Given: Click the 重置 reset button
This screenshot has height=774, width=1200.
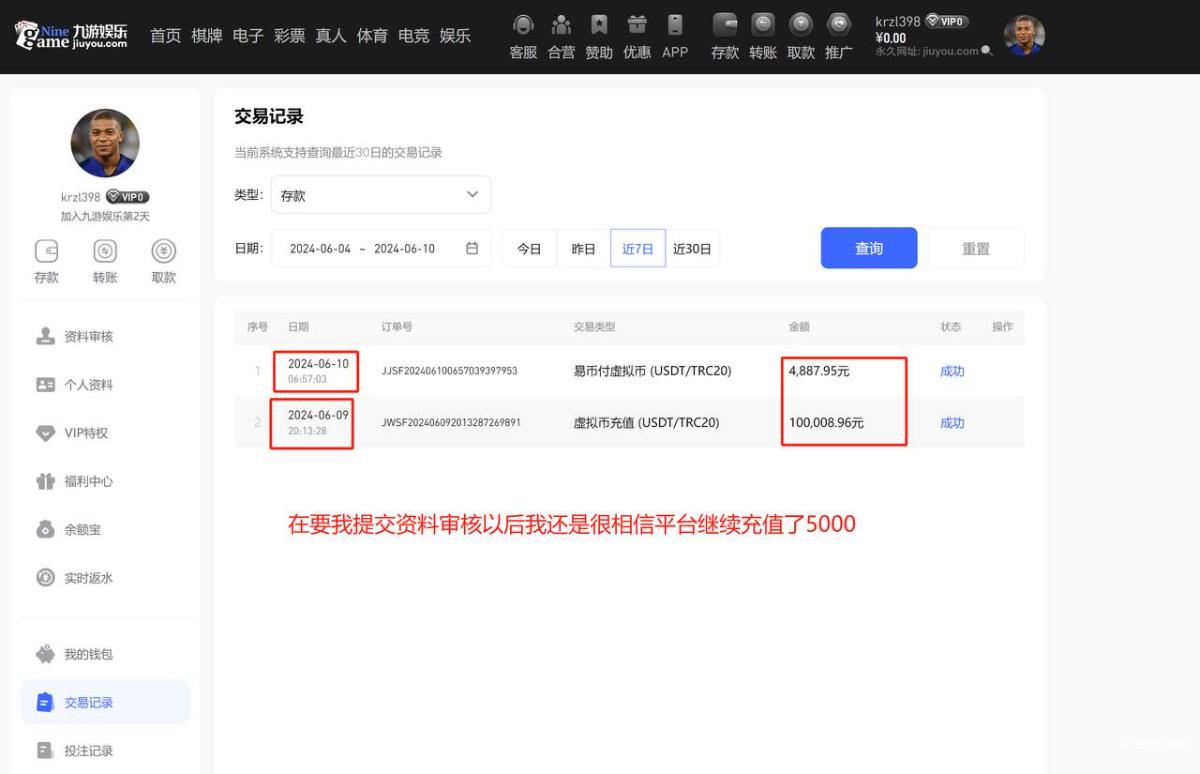Looking at the screenshot, I should [975, 249].
